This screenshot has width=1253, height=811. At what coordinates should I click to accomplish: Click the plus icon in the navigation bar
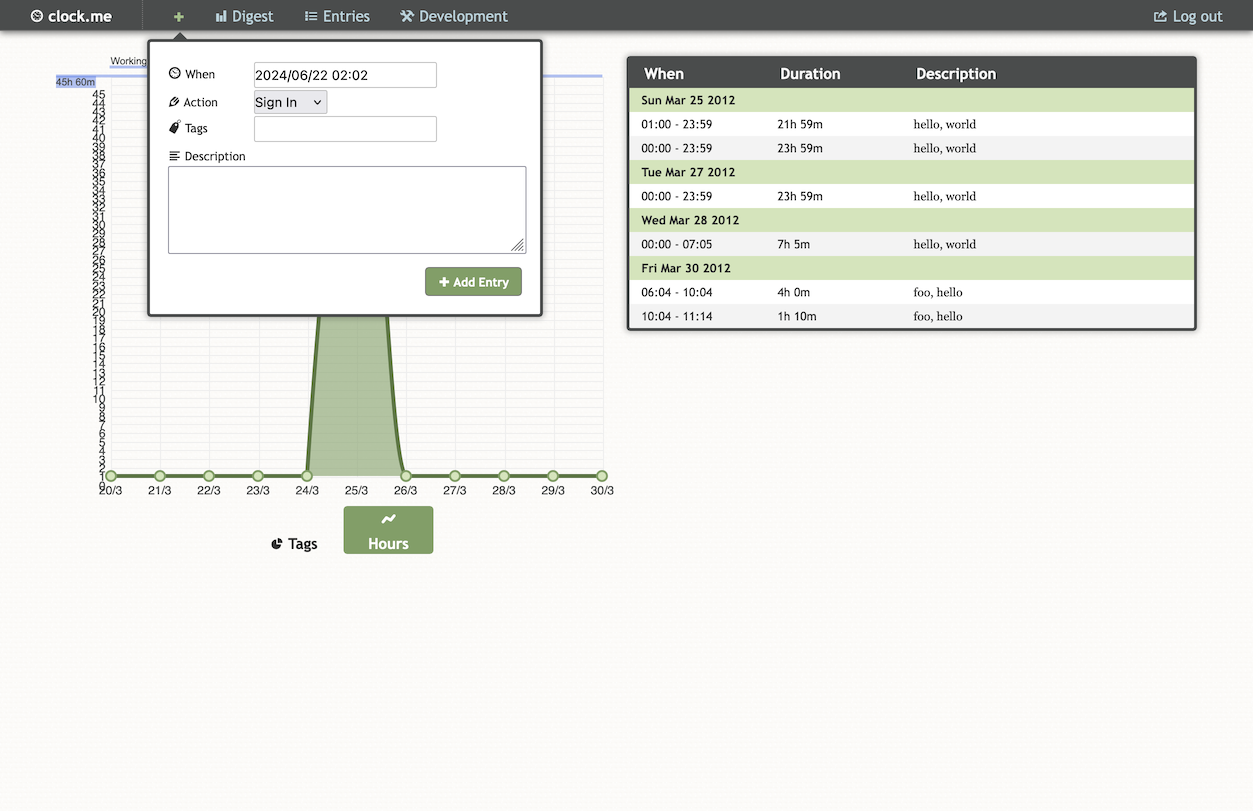[179, 16]
